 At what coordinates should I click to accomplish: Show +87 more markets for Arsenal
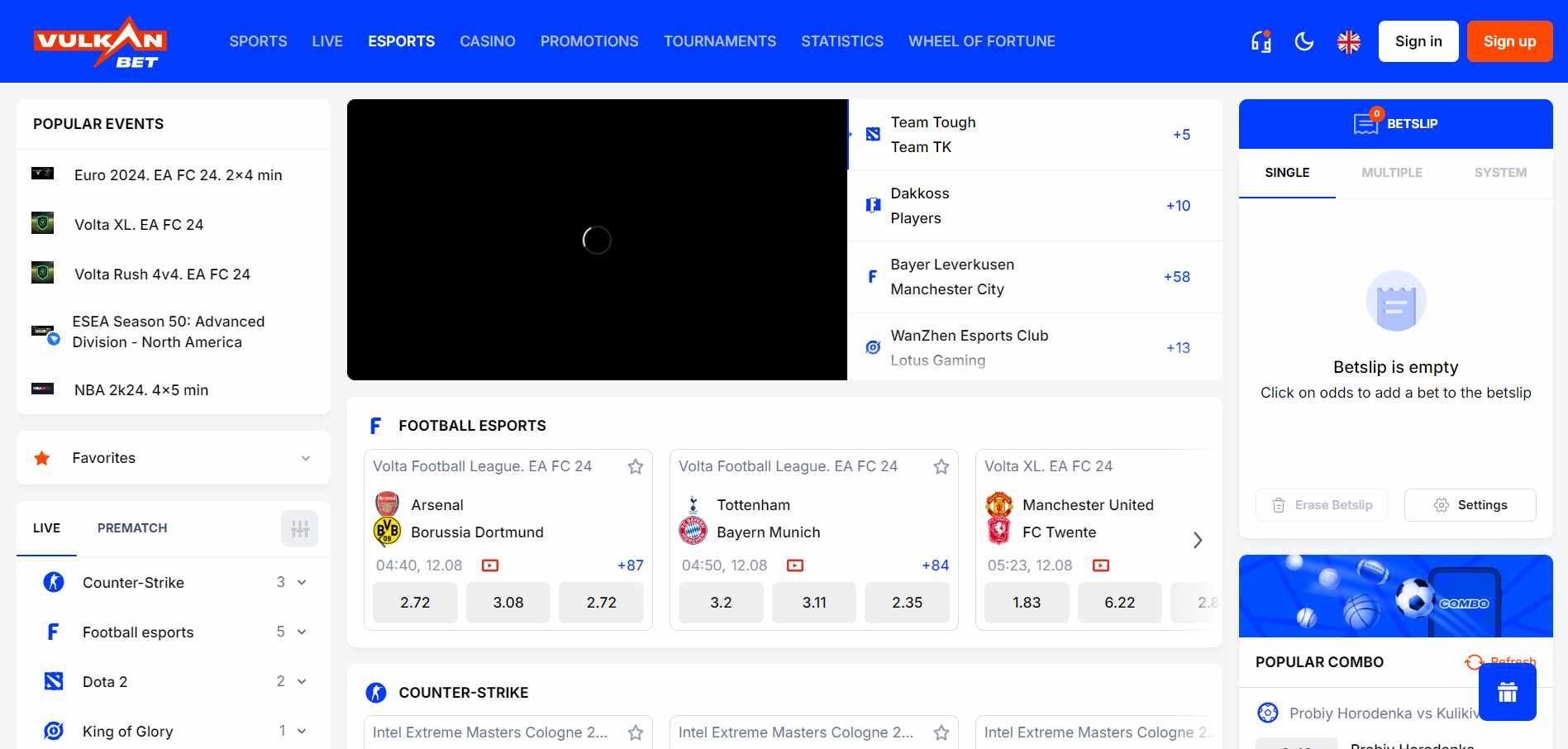click(x=630, y=565)
